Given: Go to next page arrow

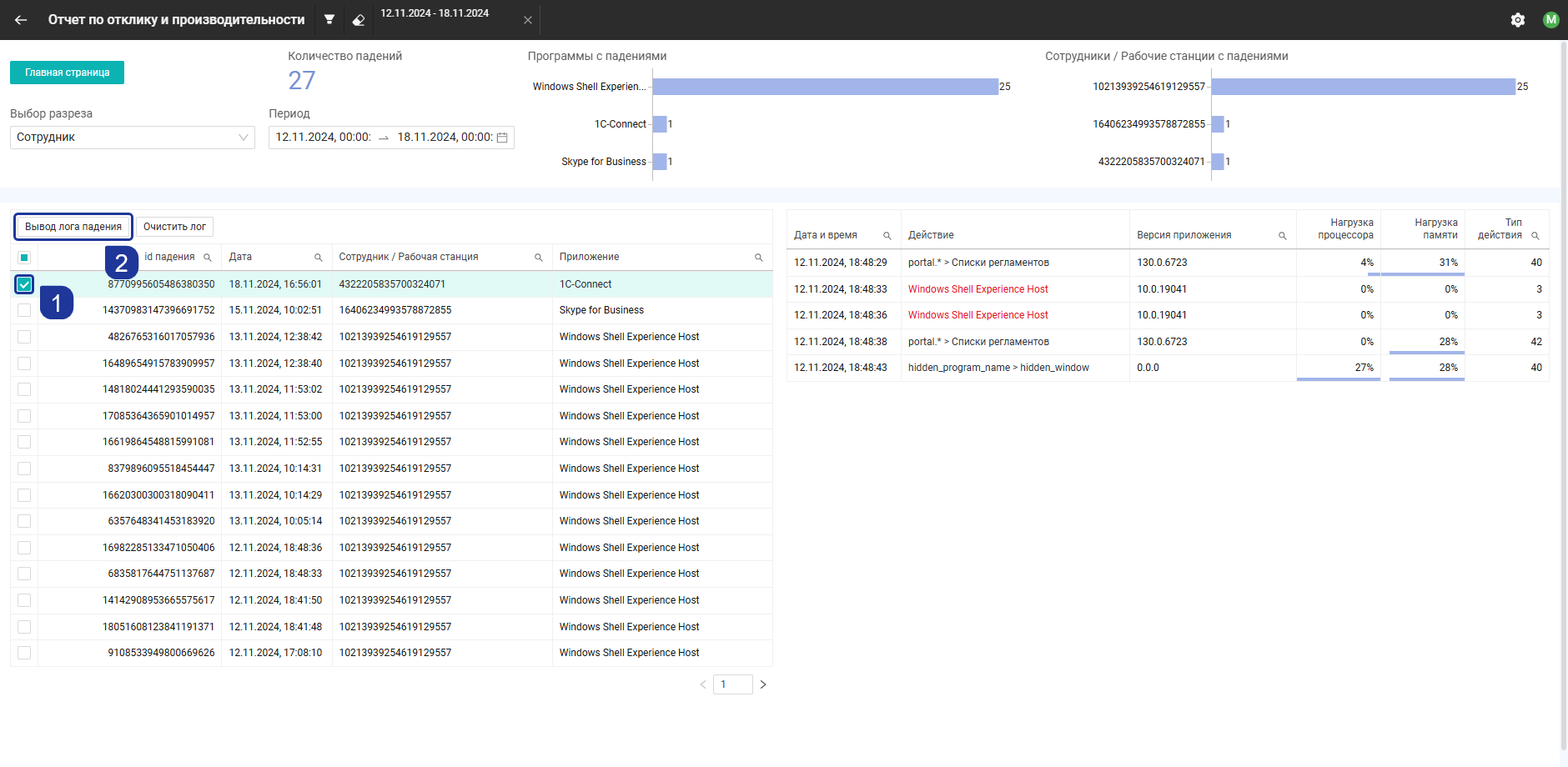Looking at the screenshot, I should tap(763, 684).
